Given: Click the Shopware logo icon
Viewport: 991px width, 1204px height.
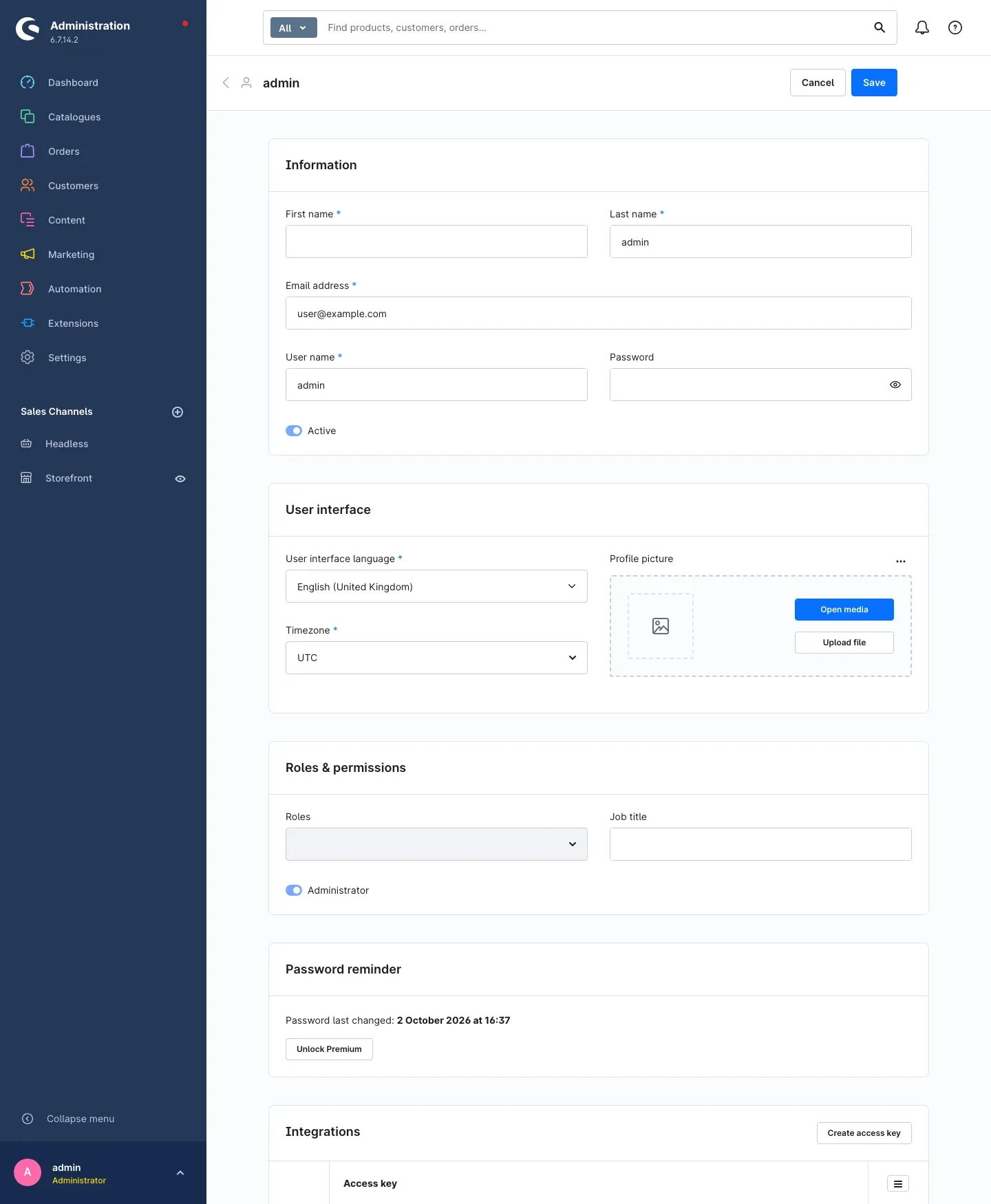Looking at the screenshot, I should click(x=28, y=29).
